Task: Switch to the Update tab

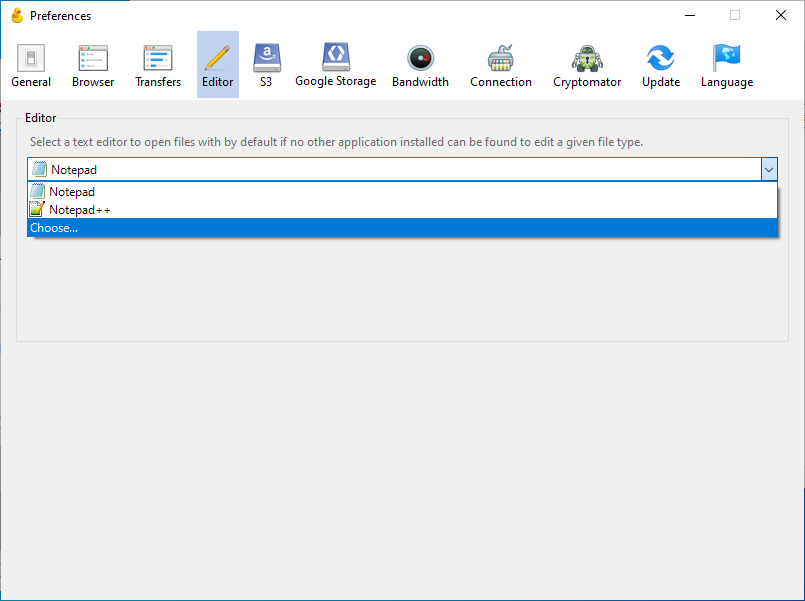Action: click(x=660, y=66)
